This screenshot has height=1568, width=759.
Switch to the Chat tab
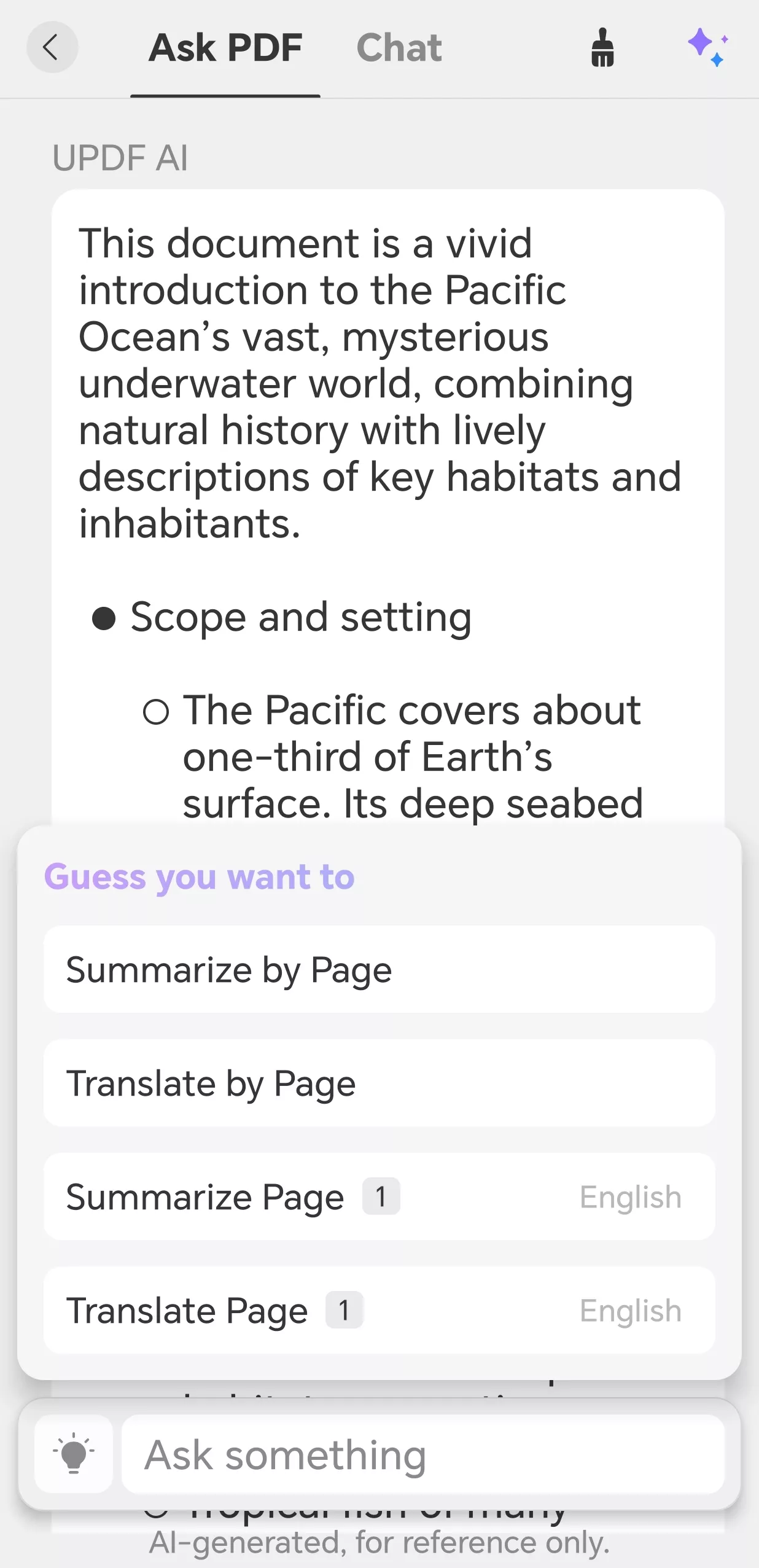[x=399, y=47]
